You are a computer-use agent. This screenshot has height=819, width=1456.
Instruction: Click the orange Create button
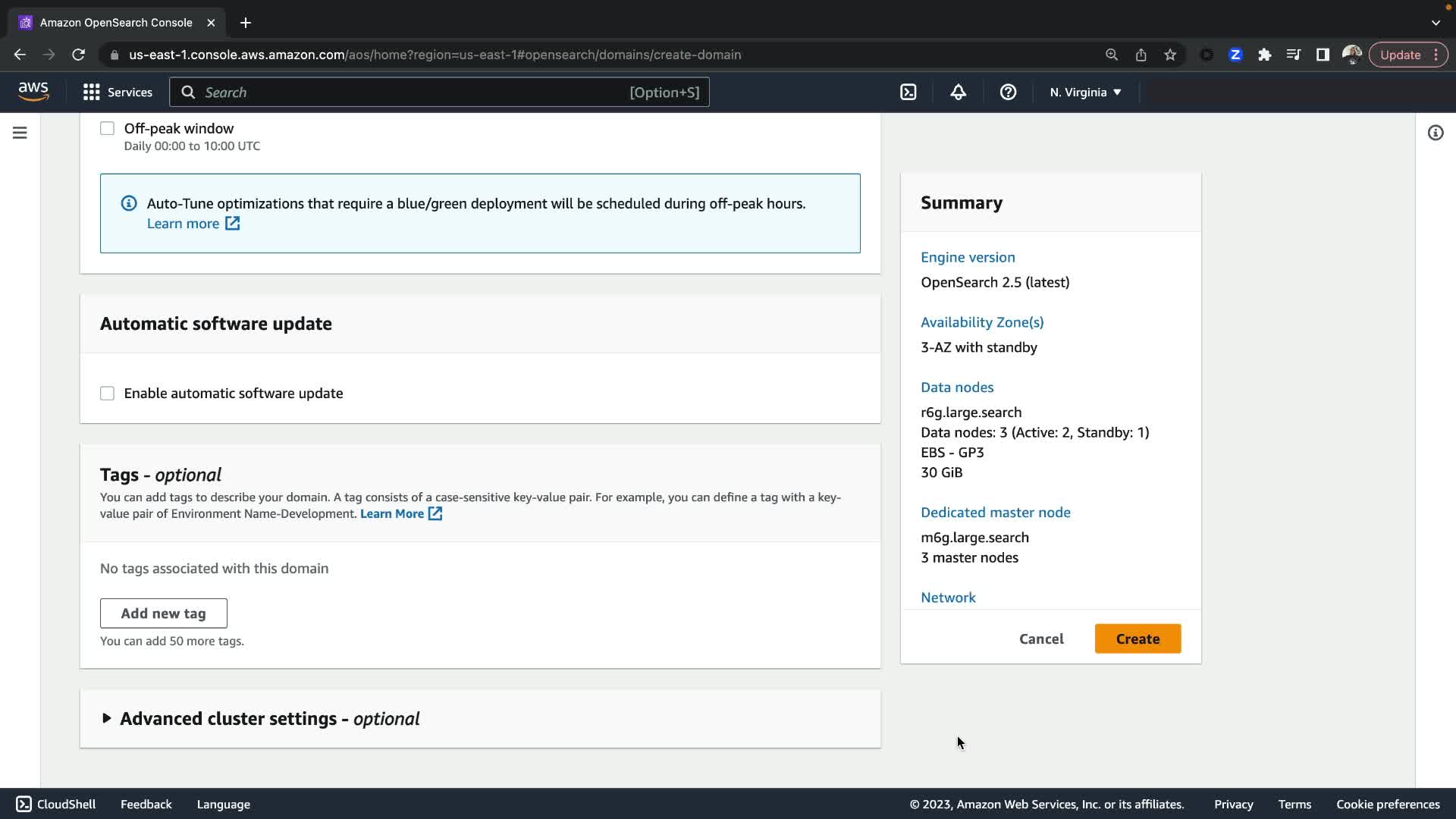pos(1137,639)
